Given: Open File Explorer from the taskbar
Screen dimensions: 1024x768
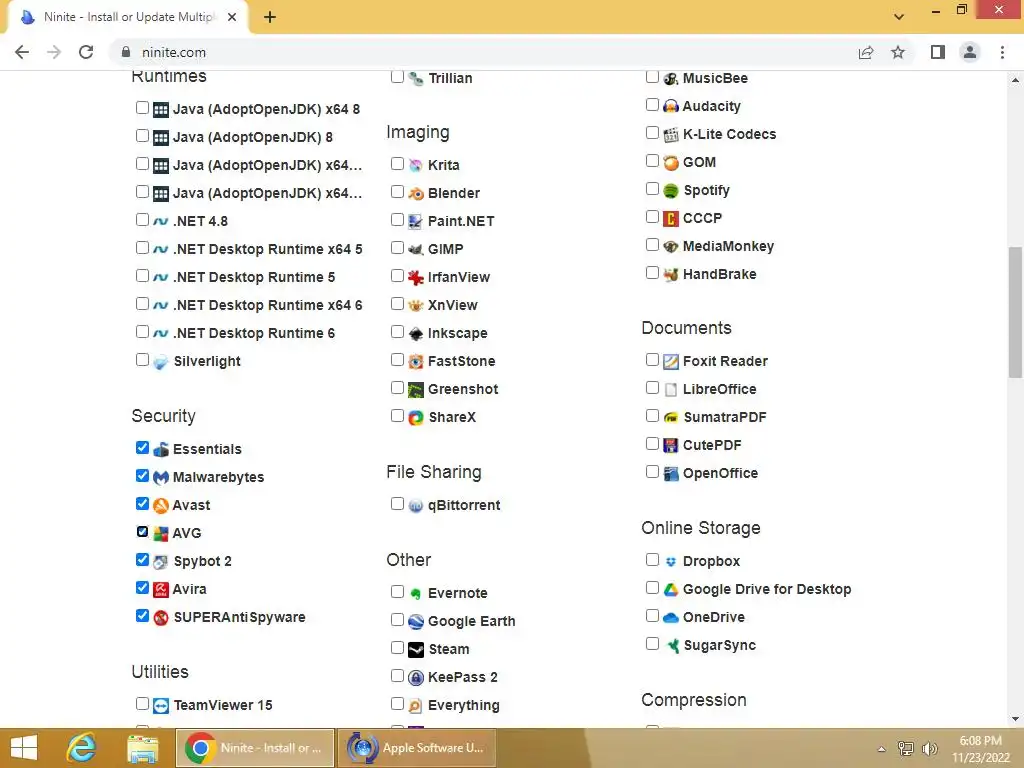Looking at the screenshot, I should [x=142, y=748].
